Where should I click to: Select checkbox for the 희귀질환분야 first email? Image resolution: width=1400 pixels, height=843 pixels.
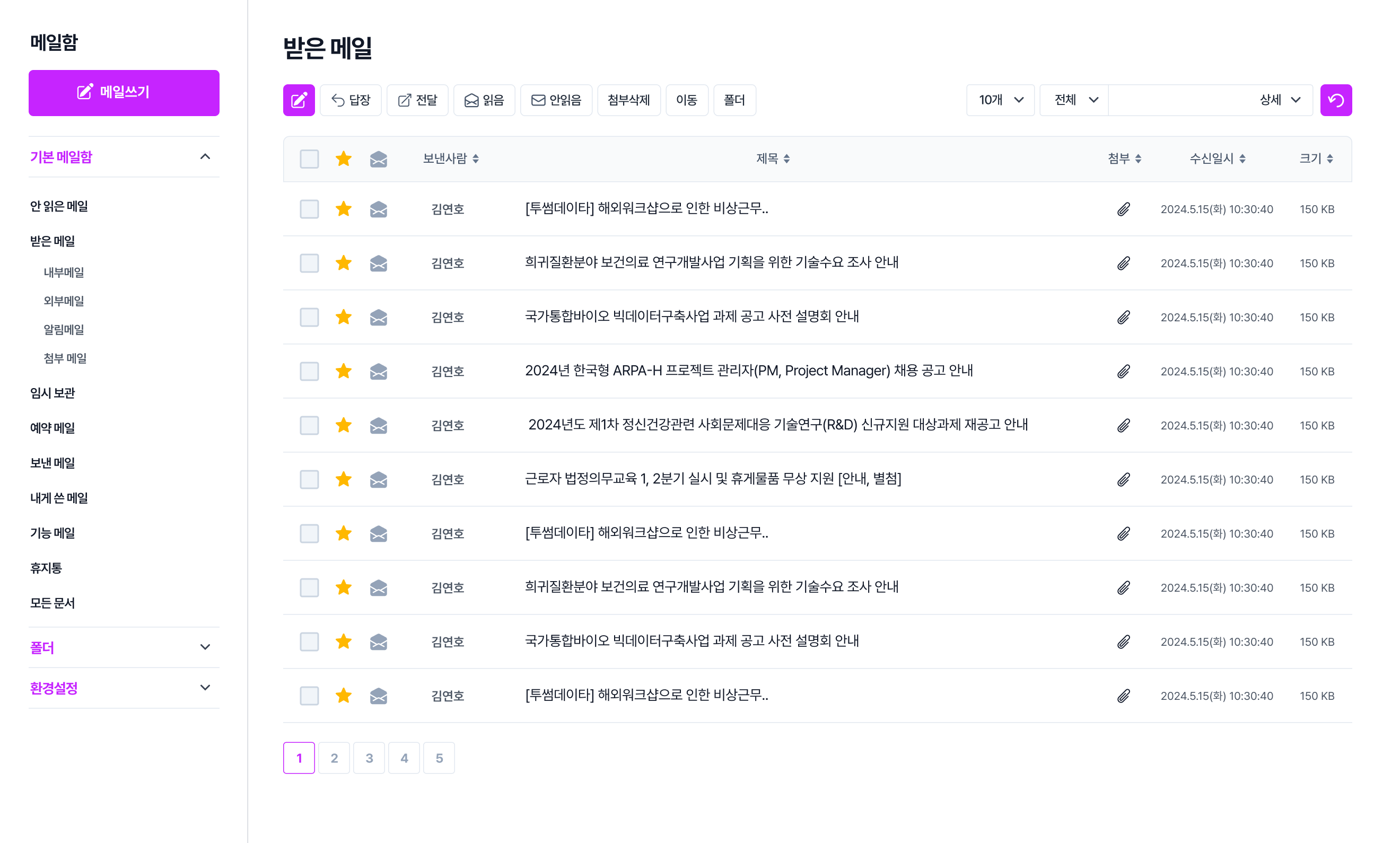click(x=309, y=264)
